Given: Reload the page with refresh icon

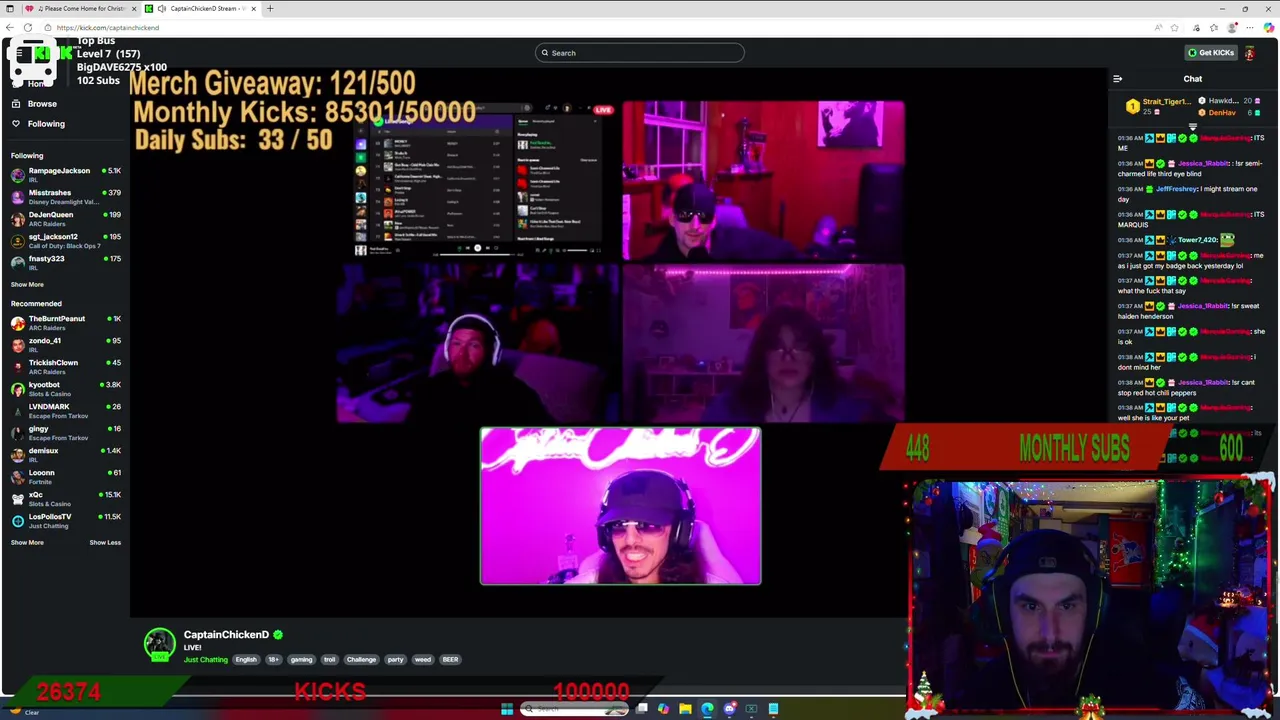Looking at the screenshot, I should pos(28,27).
